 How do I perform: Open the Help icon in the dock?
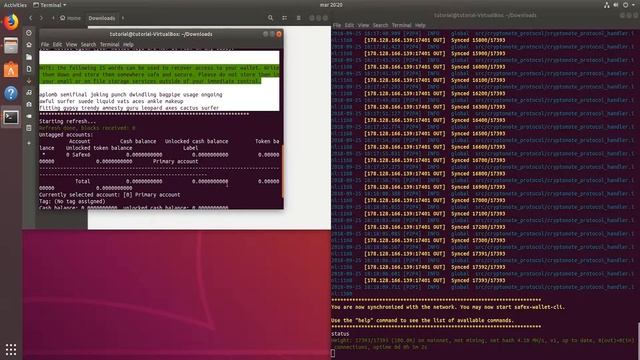11,93
